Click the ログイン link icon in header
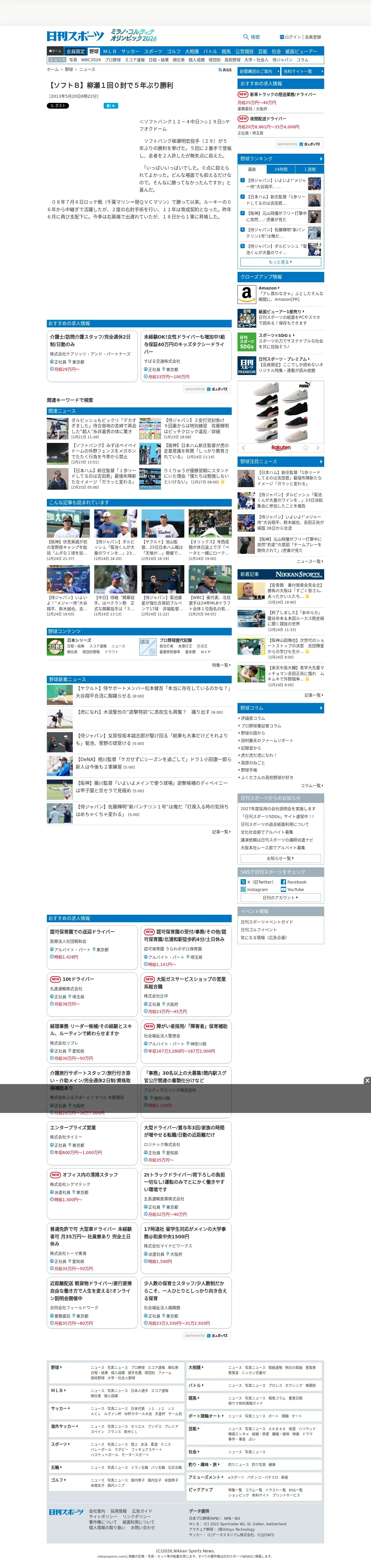 click(x=282, y=37)
